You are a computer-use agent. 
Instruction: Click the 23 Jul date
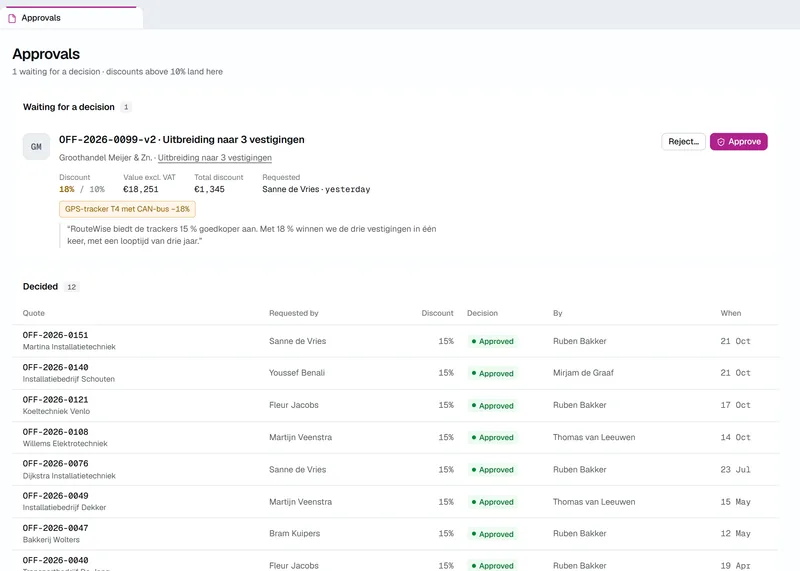tap(735, 469)
